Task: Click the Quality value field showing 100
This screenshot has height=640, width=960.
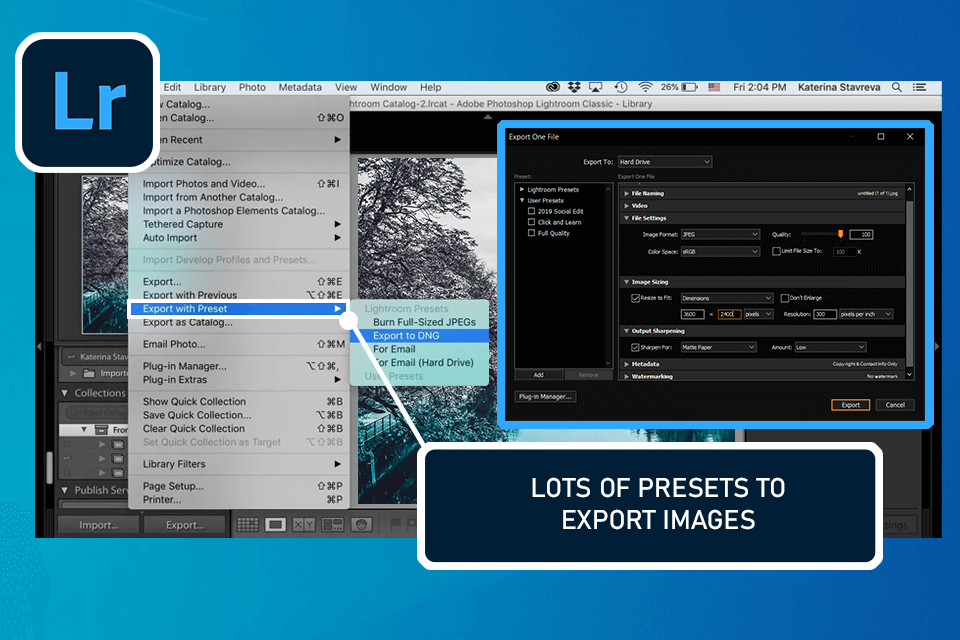Action: point(861,235)
